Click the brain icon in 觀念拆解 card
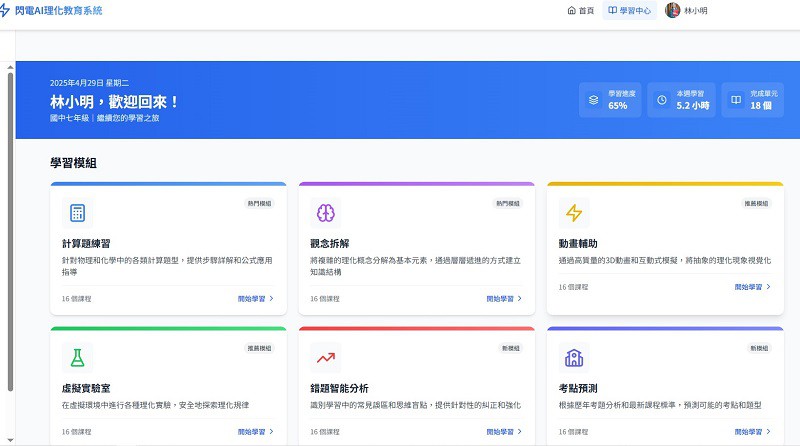Screen dimensions: 800x446 (x=325, y=213)
